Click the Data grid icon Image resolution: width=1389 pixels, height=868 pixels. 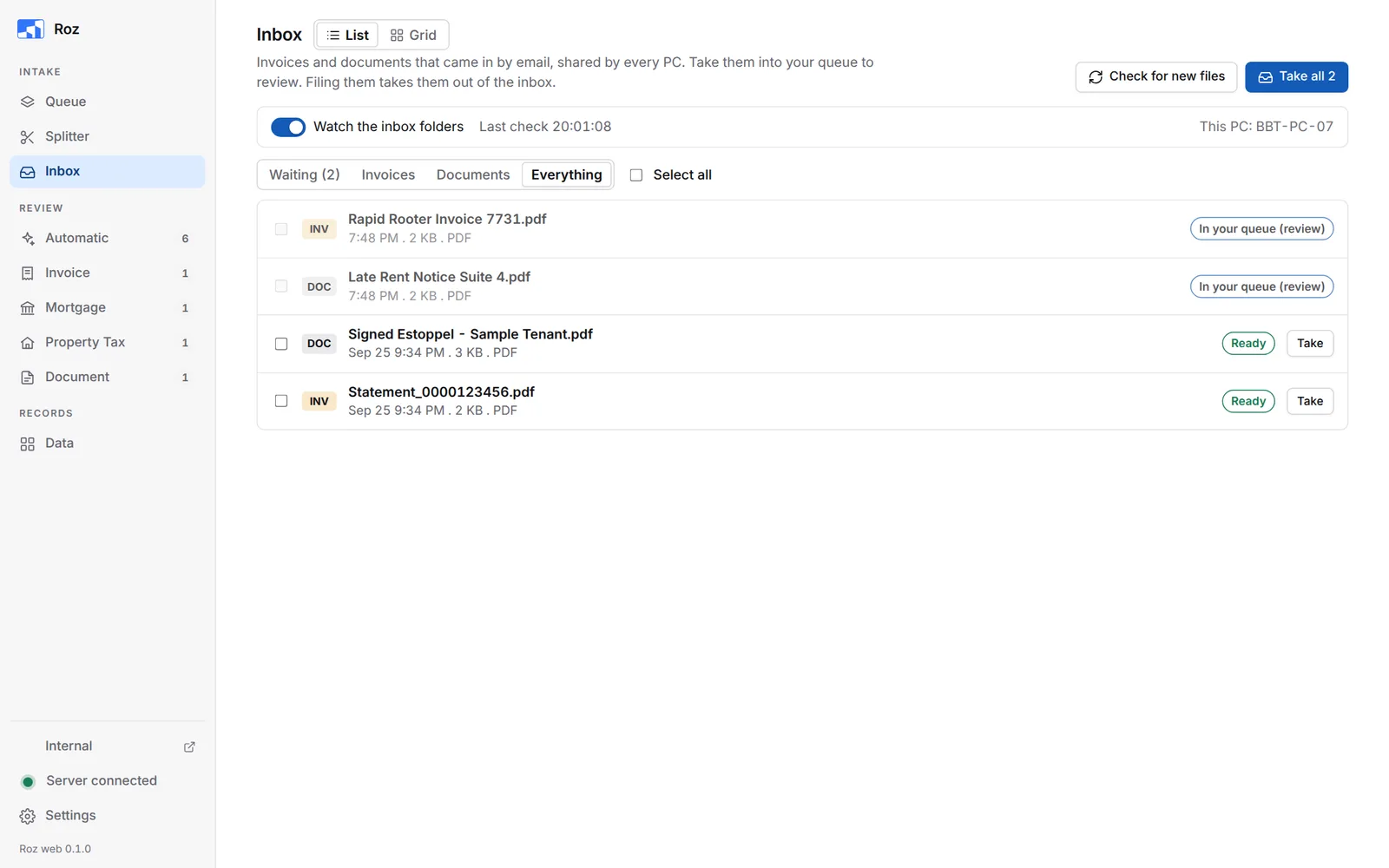point(28,444)
